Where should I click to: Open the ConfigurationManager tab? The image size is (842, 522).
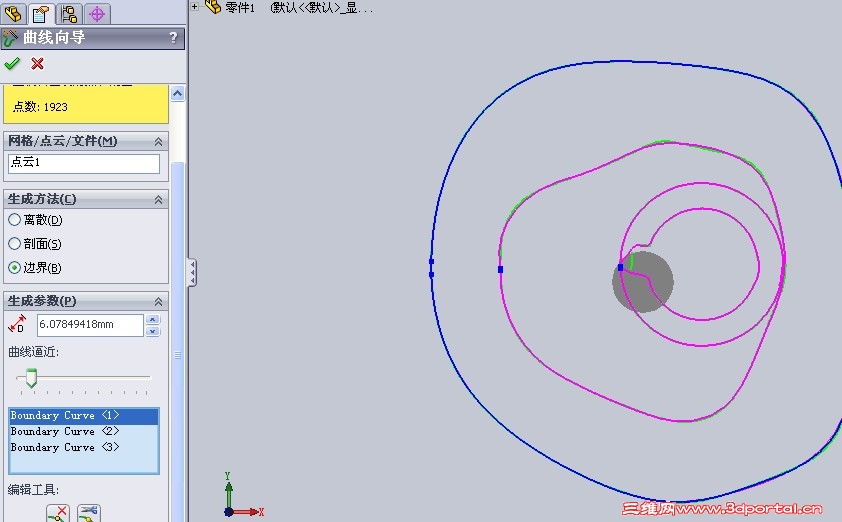69,13
